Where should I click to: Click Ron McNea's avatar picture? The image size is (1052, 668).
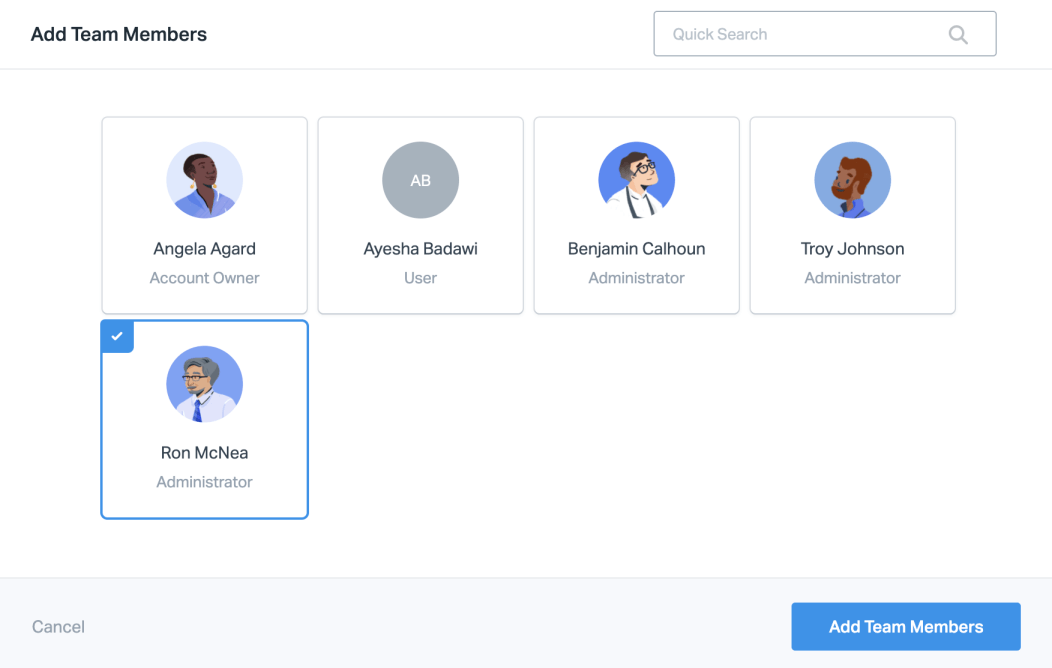pyautogui.click(x=205, y=384)
